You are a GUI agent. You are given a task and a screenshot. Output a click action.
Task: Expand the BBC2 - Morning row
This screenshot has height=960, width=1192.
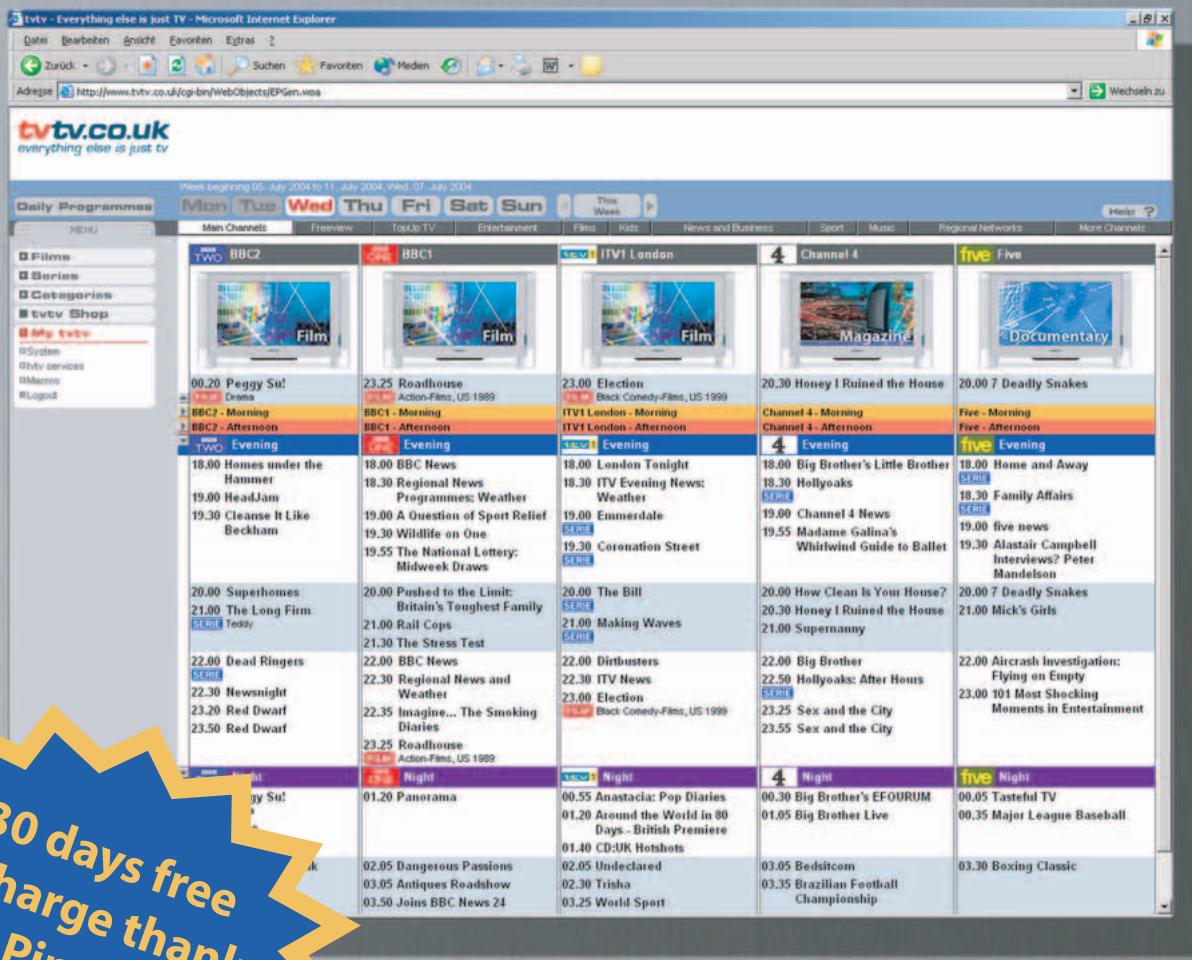(x=183, y=412)
